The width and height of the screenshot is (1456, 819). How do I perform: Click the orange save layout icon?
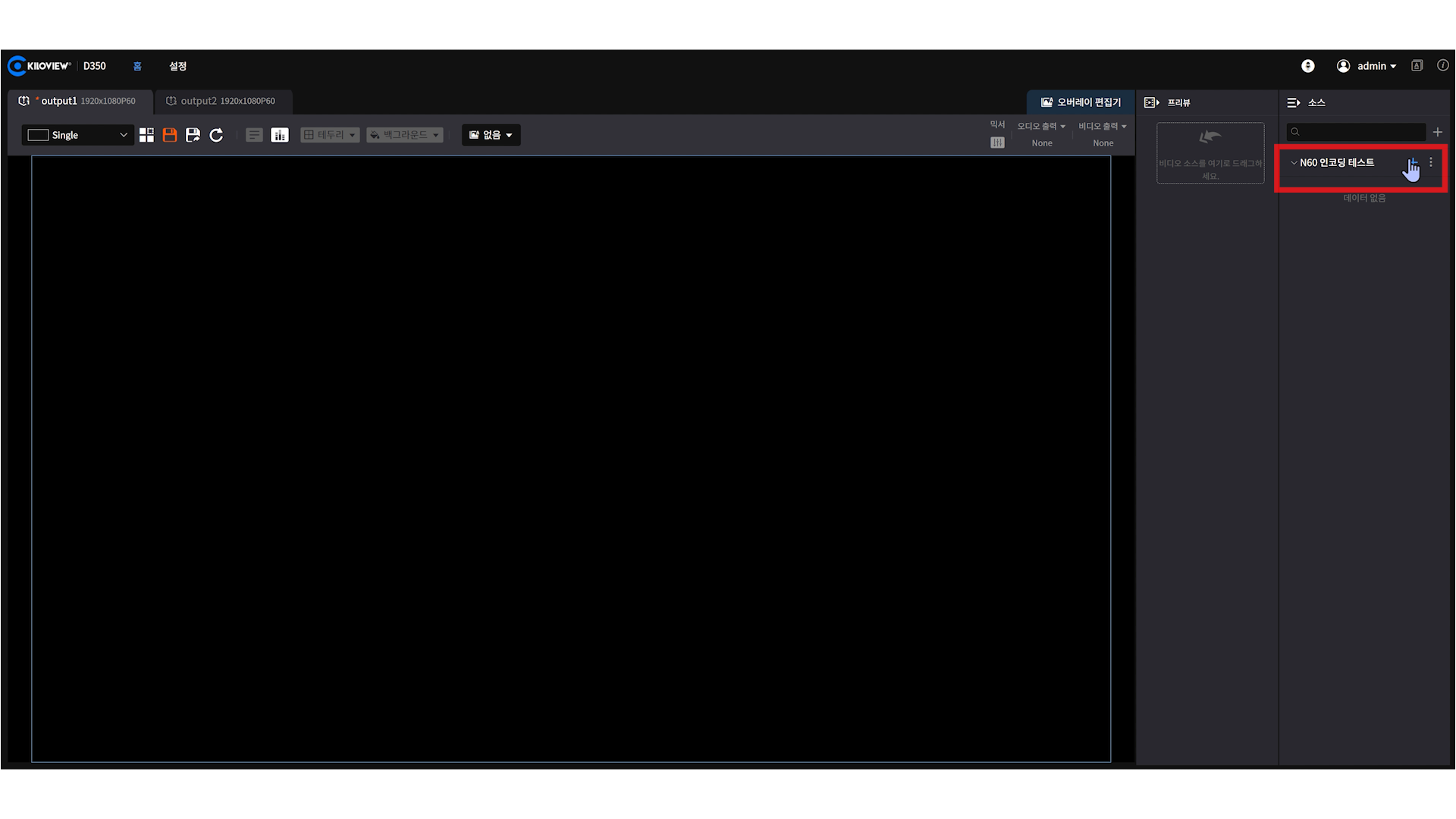click(x=170, y=135)
